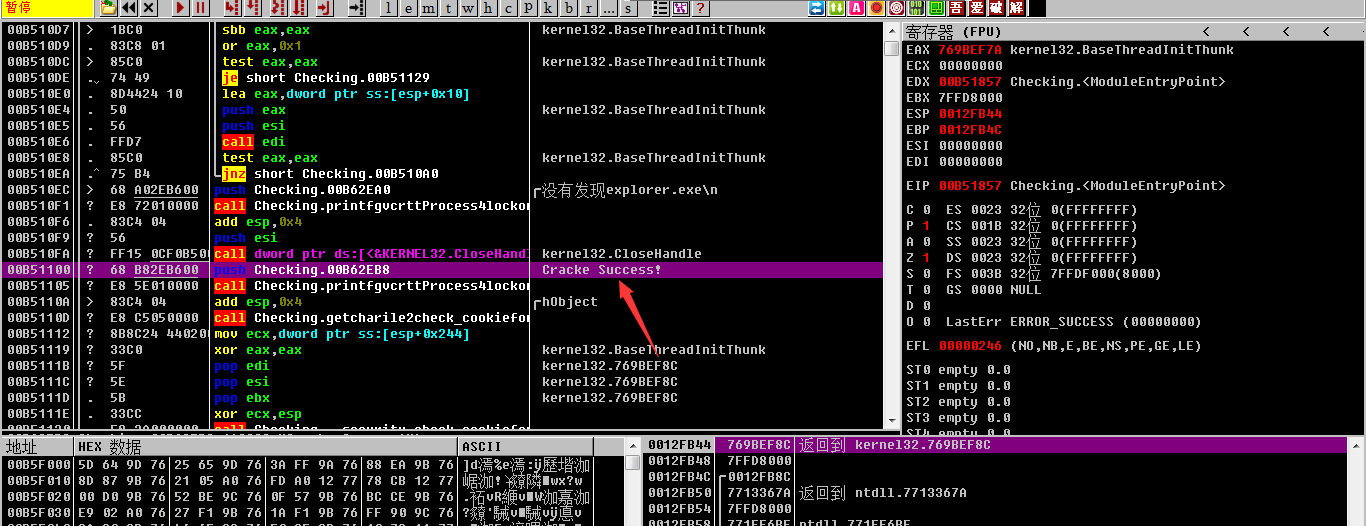Click the debugging options list icon

[x=661, y=8]
